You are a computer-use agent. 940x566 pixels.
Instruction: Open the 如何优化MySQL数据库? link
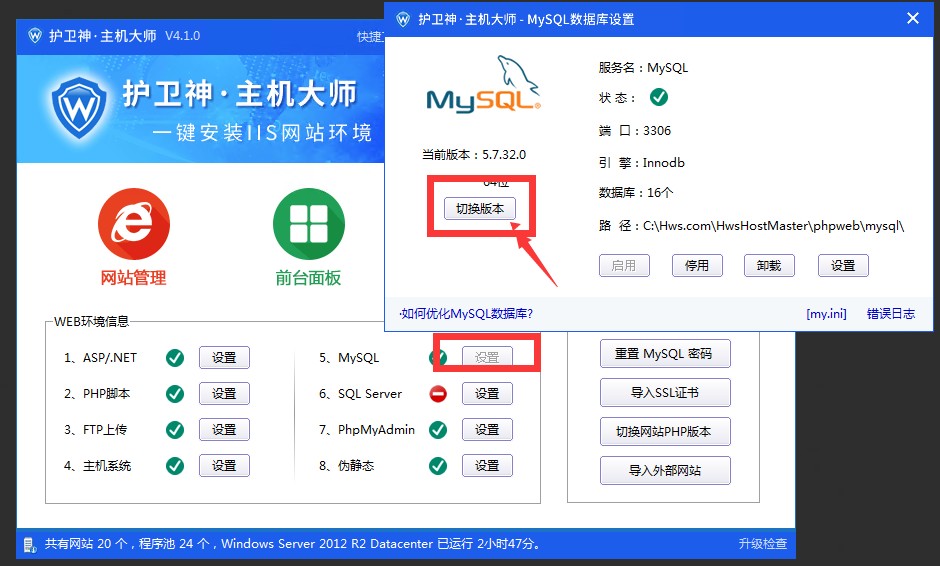pyautogui.click(x=466, y=314)
